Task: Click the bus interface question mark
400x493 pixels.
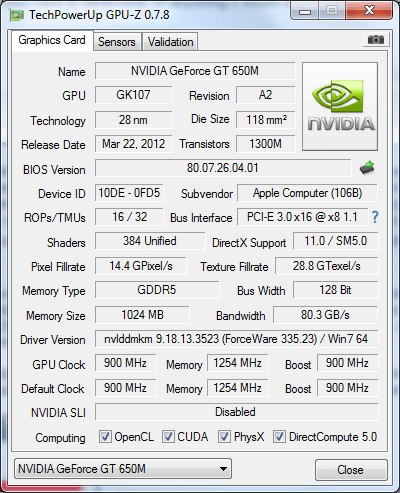Action: (x=375, y=217)
